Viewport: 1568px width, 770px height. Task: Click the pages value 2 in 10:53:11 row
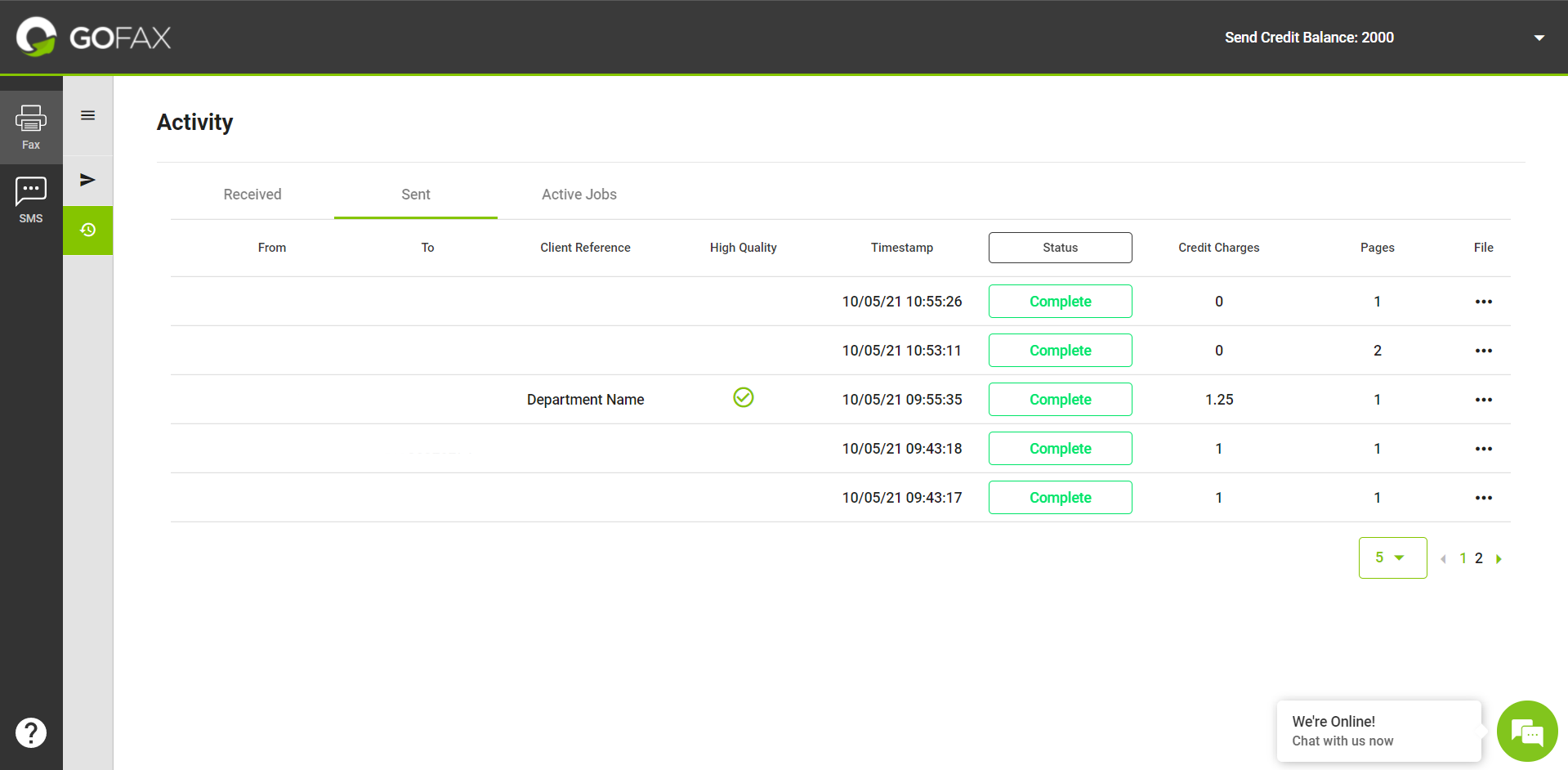(1378, 351)
